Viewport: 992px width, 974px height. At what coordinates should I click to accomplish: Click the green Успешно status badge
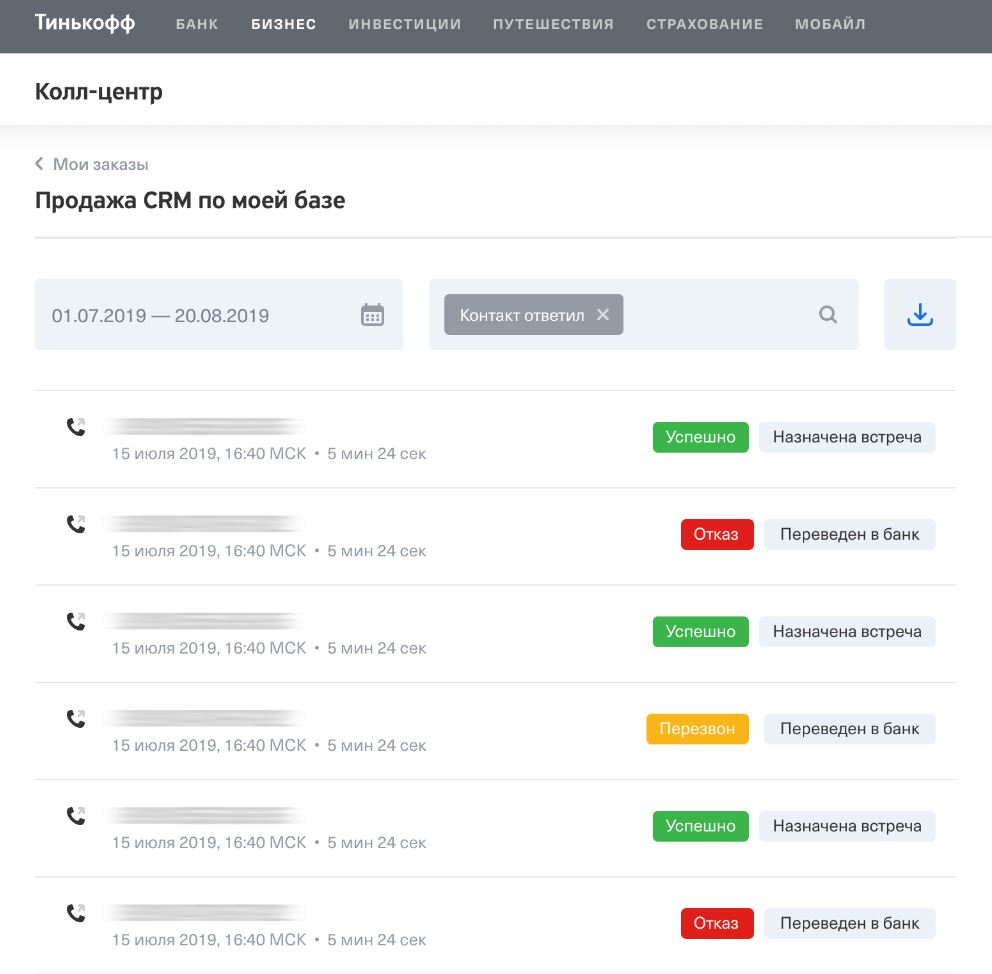[700, 436]
